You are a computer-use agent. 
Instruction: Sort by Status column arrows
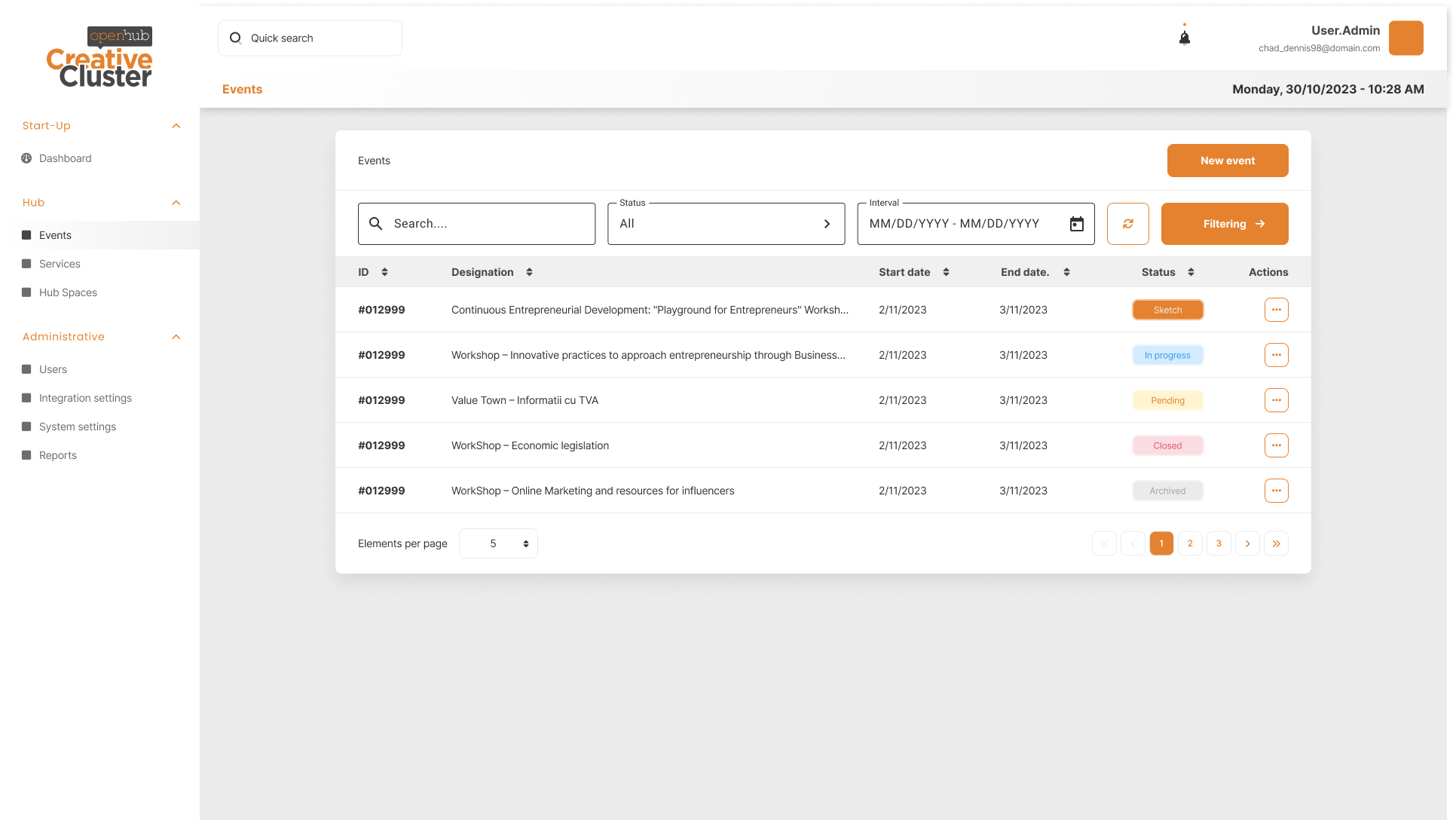click(x=1191, y=272)
